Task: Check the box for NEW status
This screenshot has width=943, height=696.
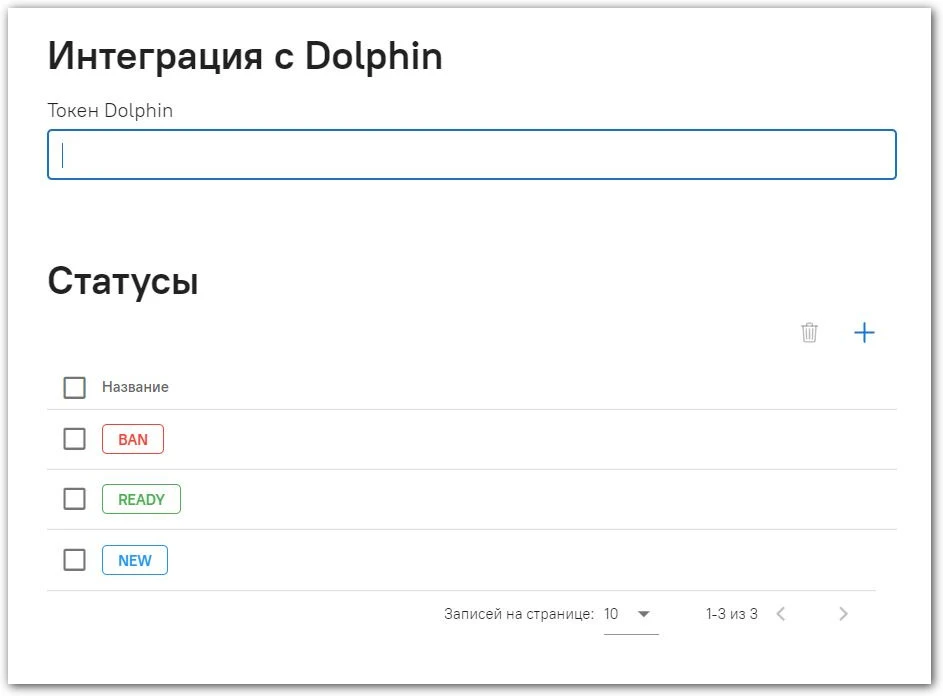Action: coord(75,560)
